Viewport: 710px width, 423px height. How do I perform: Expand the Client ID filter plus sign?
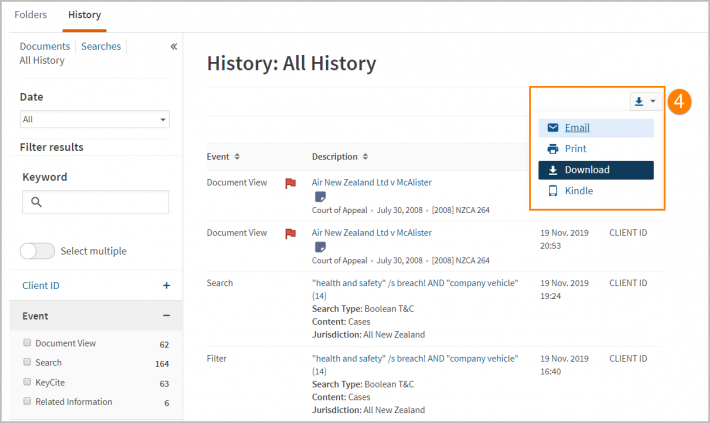pos(166,286)
